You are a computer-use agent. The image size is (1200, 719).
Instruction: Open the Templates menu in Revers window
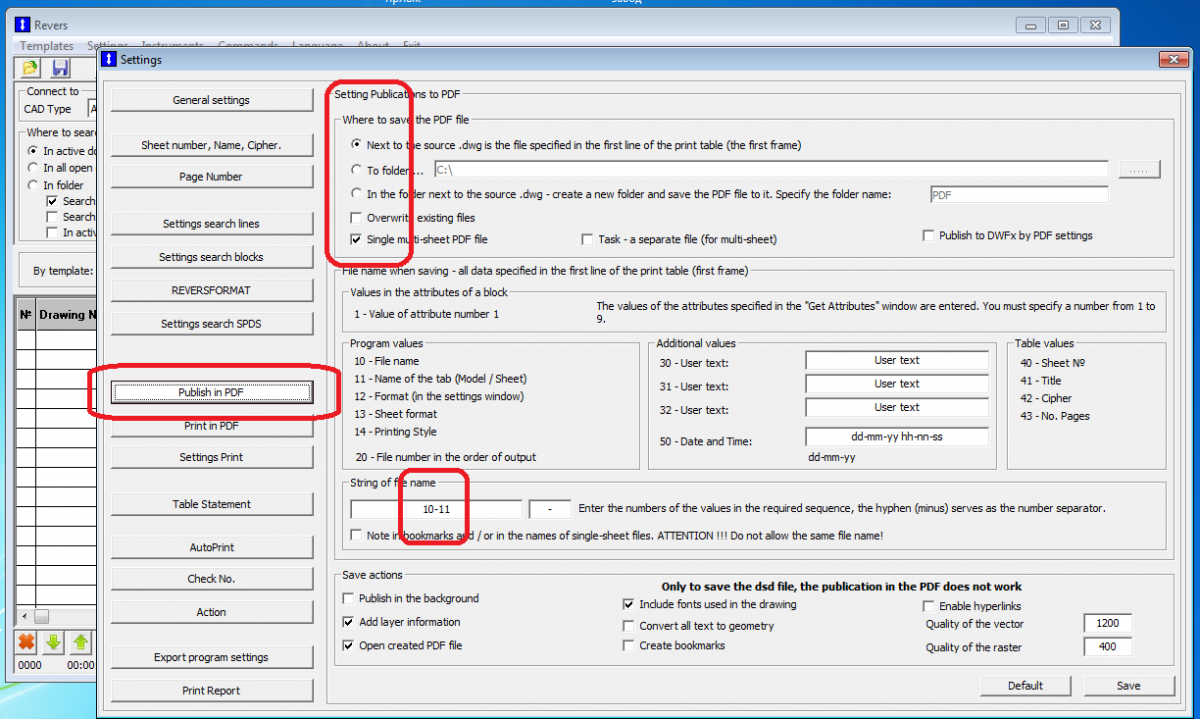pos(47,46)
